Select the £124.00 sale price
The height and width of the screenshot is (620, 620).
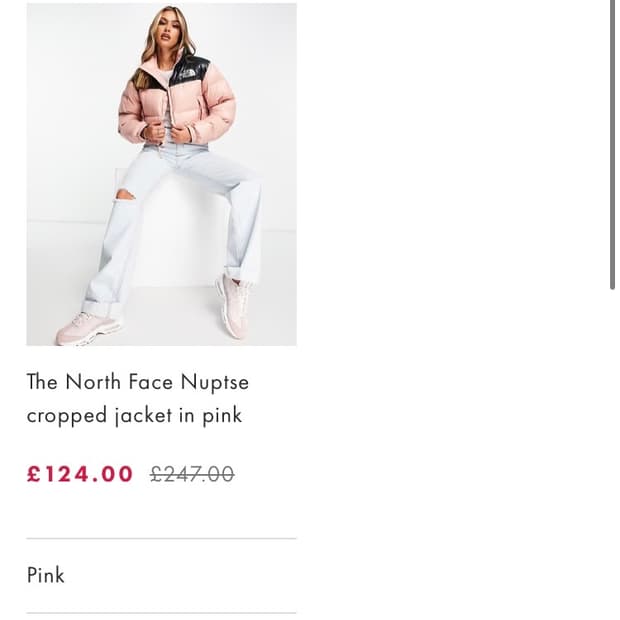coord(80,474)
